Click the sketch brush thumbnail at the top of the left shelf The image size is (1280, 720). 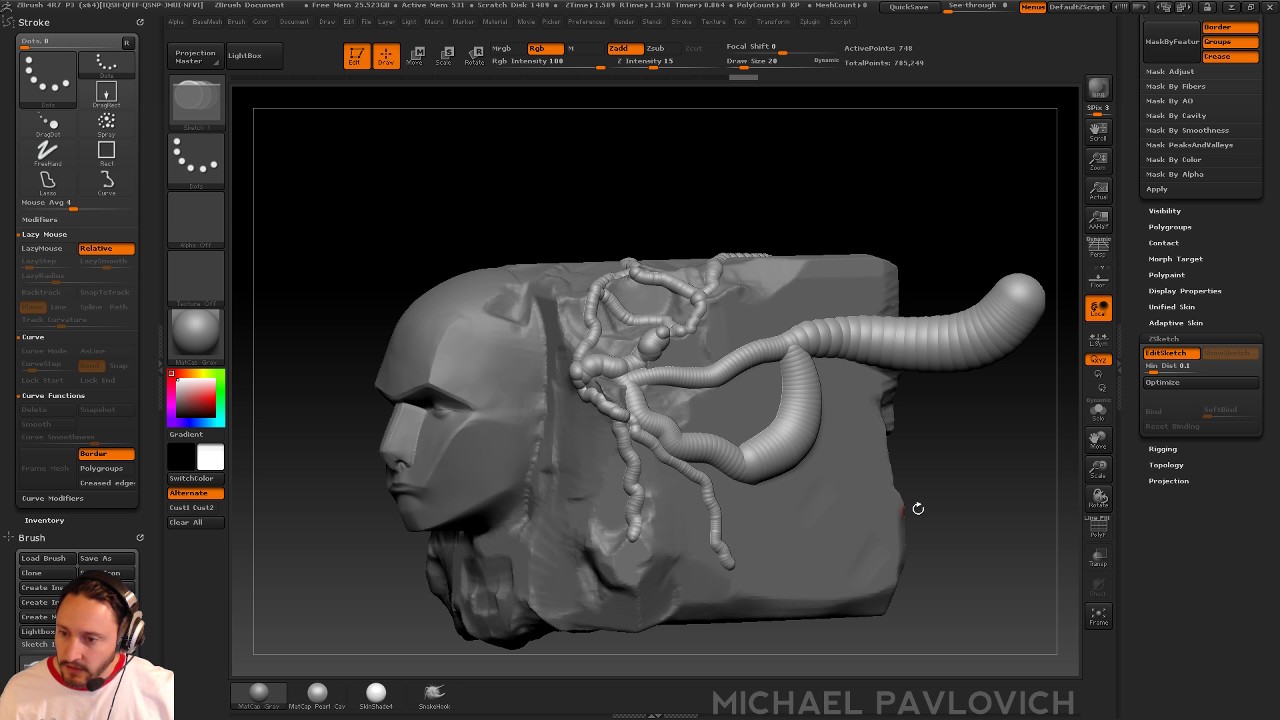(196, 102)
